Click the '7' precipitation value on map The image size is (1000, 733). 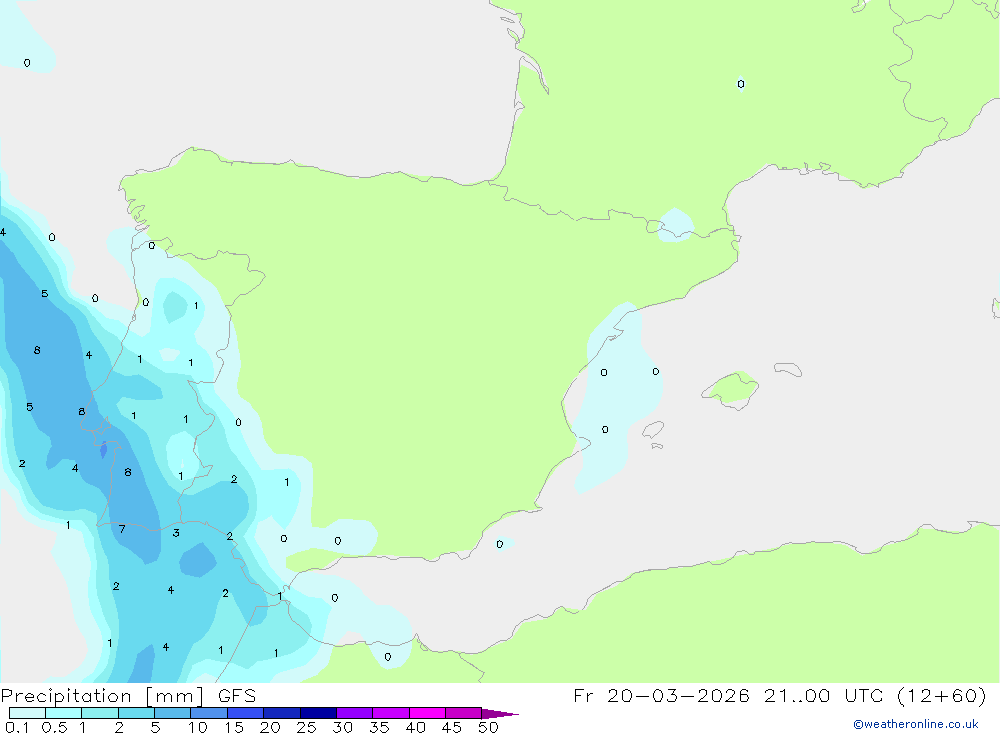122,529
